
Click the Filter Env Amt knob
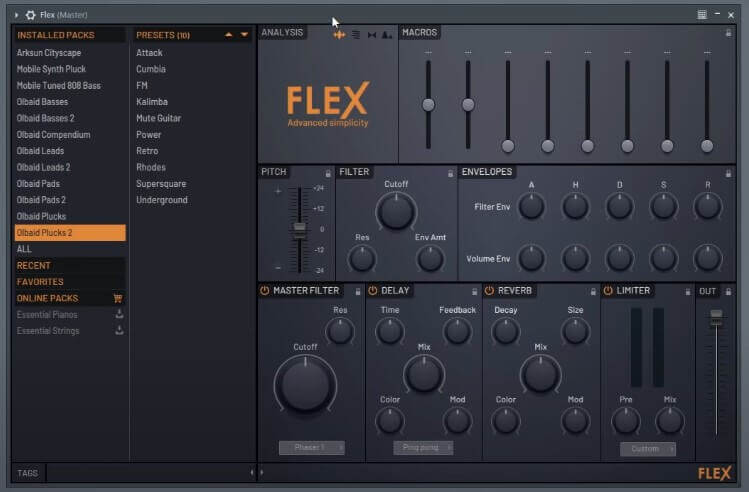430,258
